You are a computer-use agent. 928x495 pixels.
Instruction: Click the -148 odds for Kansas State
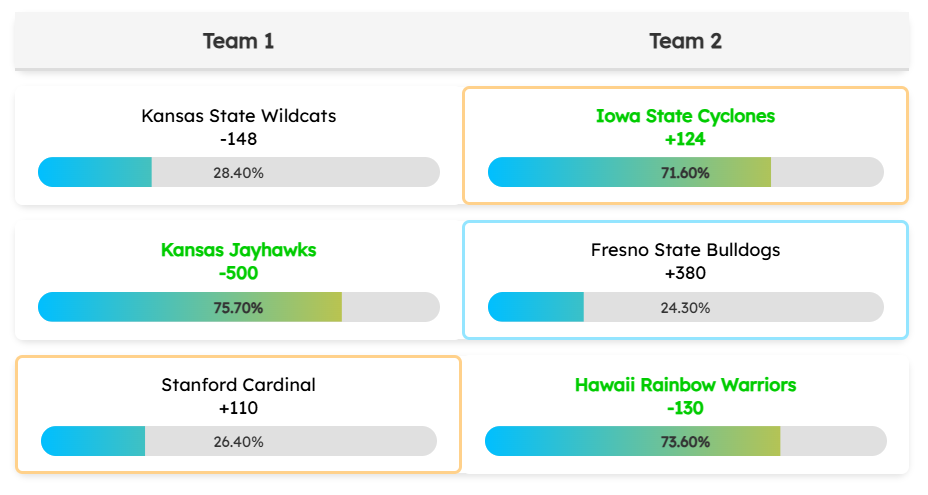tap(238, 139)
